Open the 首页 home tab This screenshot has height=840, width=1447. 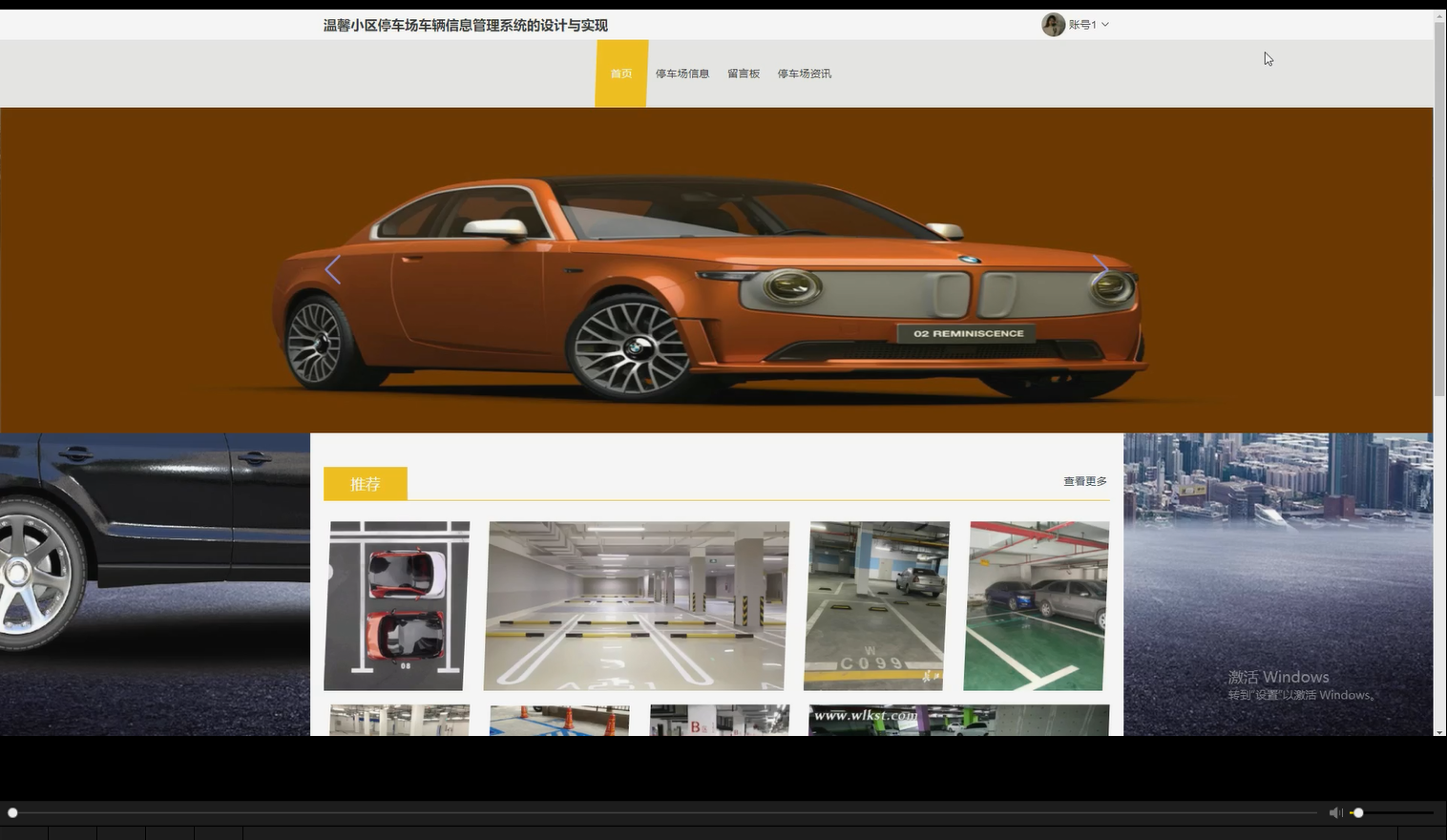(x=621, y=73)
